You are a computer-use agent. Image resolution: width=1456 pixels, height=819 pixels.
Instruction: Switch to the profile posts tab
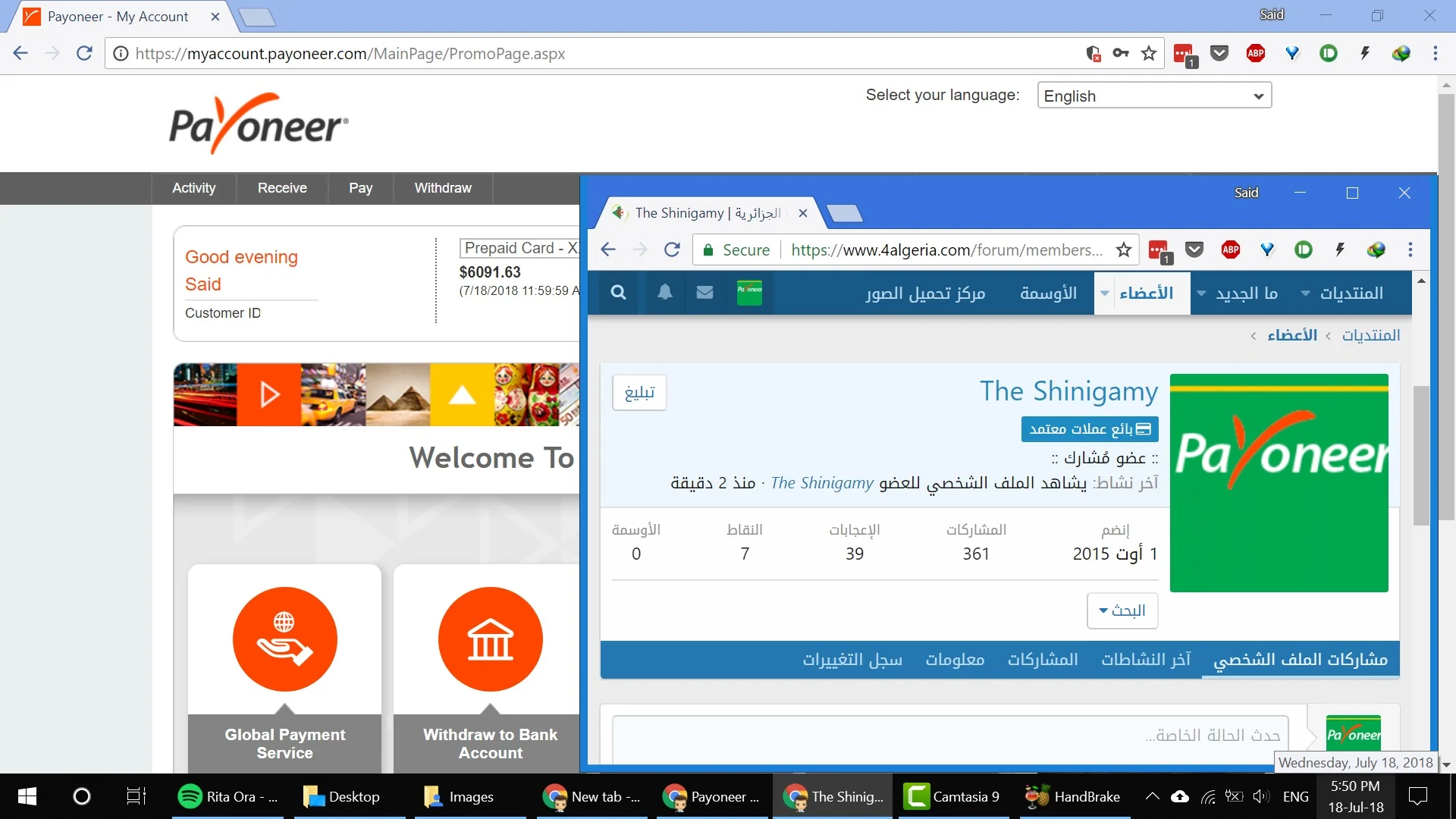[x=1301, y=660]
